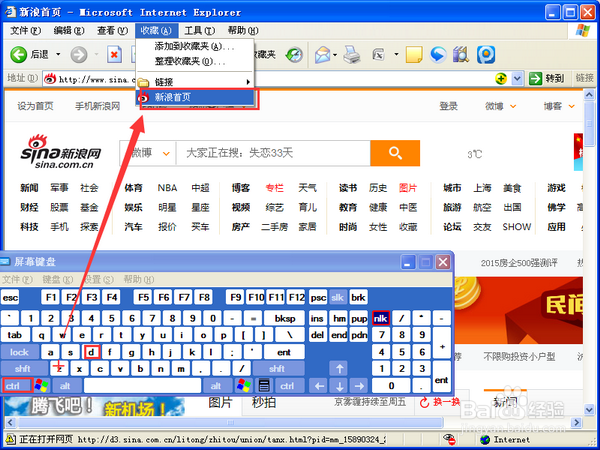
Task: Toggle the ins Insert key
Action: click(x=317, y=318)
